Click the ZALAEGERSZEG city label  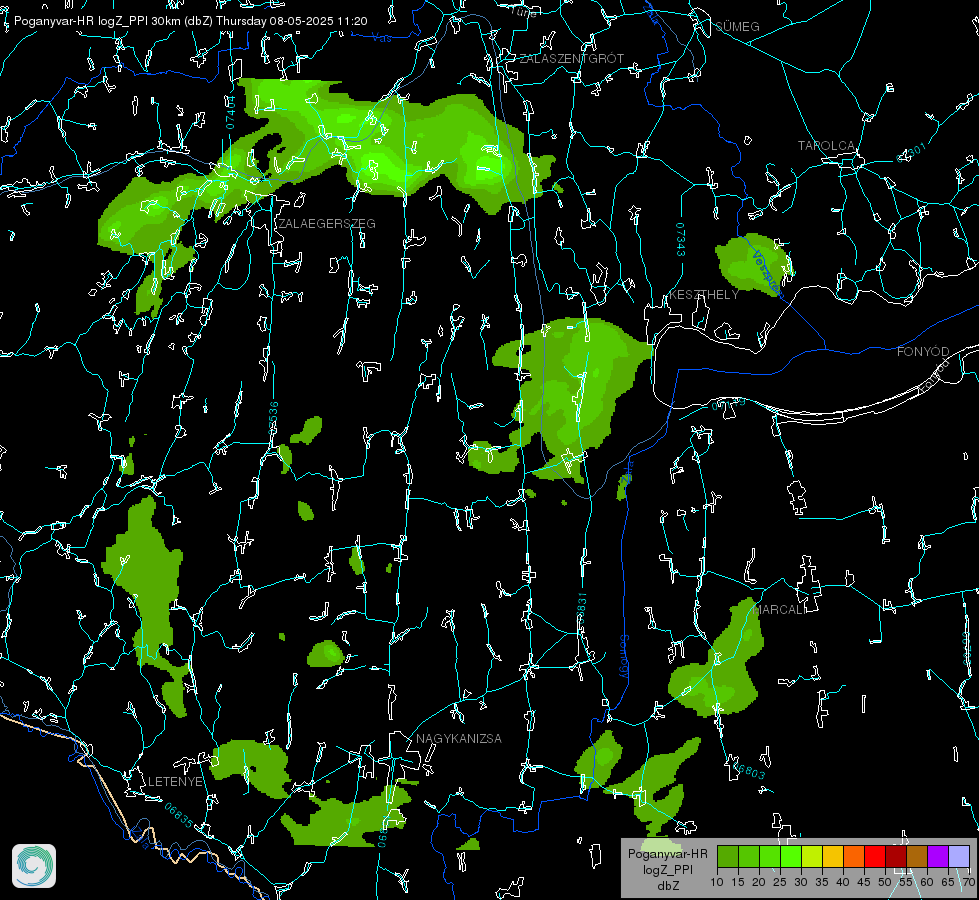click(x=327, y=223)
